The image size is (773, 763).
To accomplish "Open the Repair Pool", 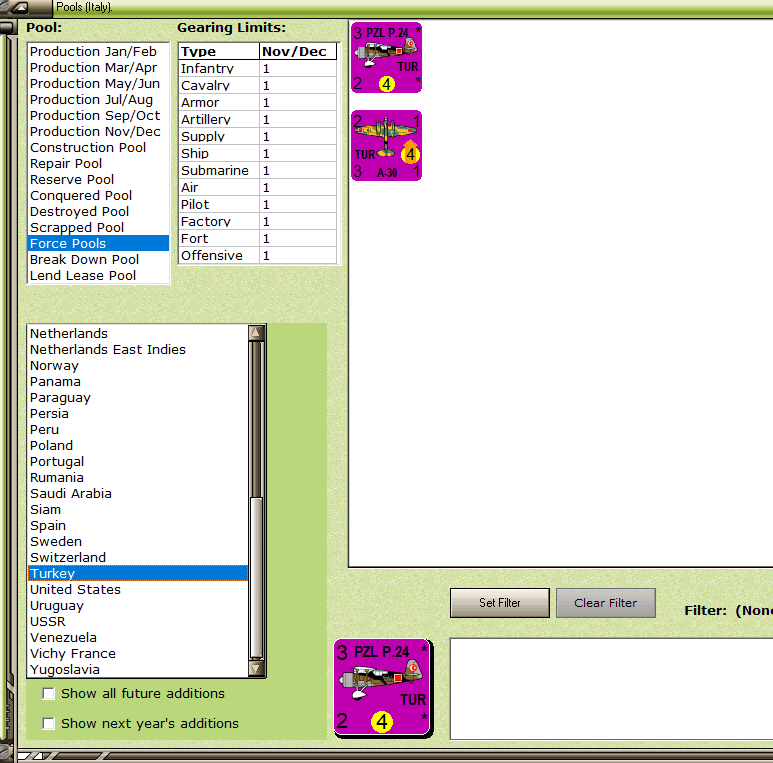I will click(x=99, y=163).
